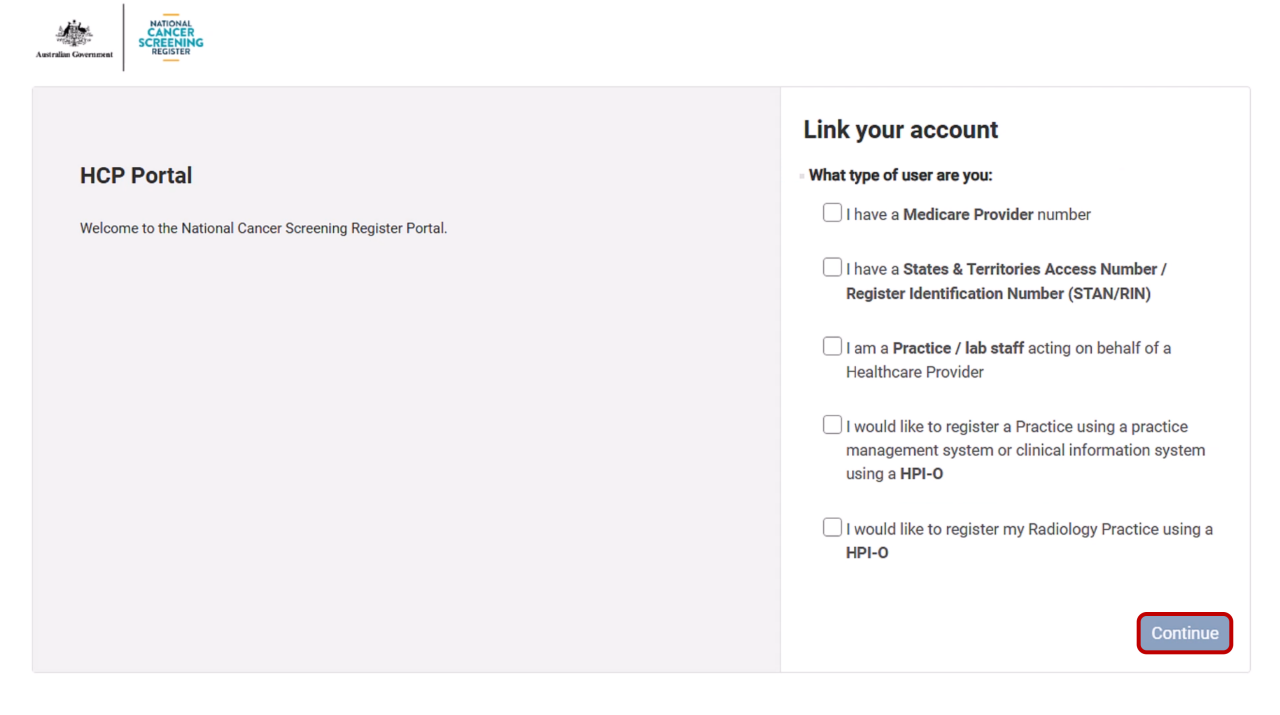Click the 'acting on behalf of a Healthcare Provider' text

(x=1008, y=360)
